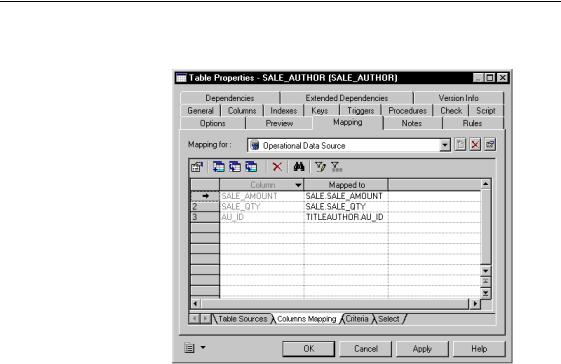561x364 pixels.
Task: Click the Apply button
Action: tap(422, 349)
